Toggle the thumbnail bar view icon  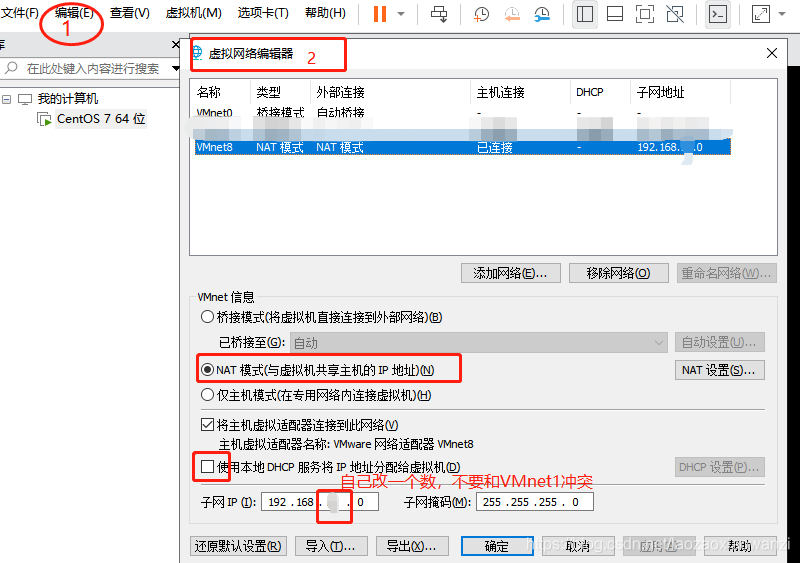[615, 14]
